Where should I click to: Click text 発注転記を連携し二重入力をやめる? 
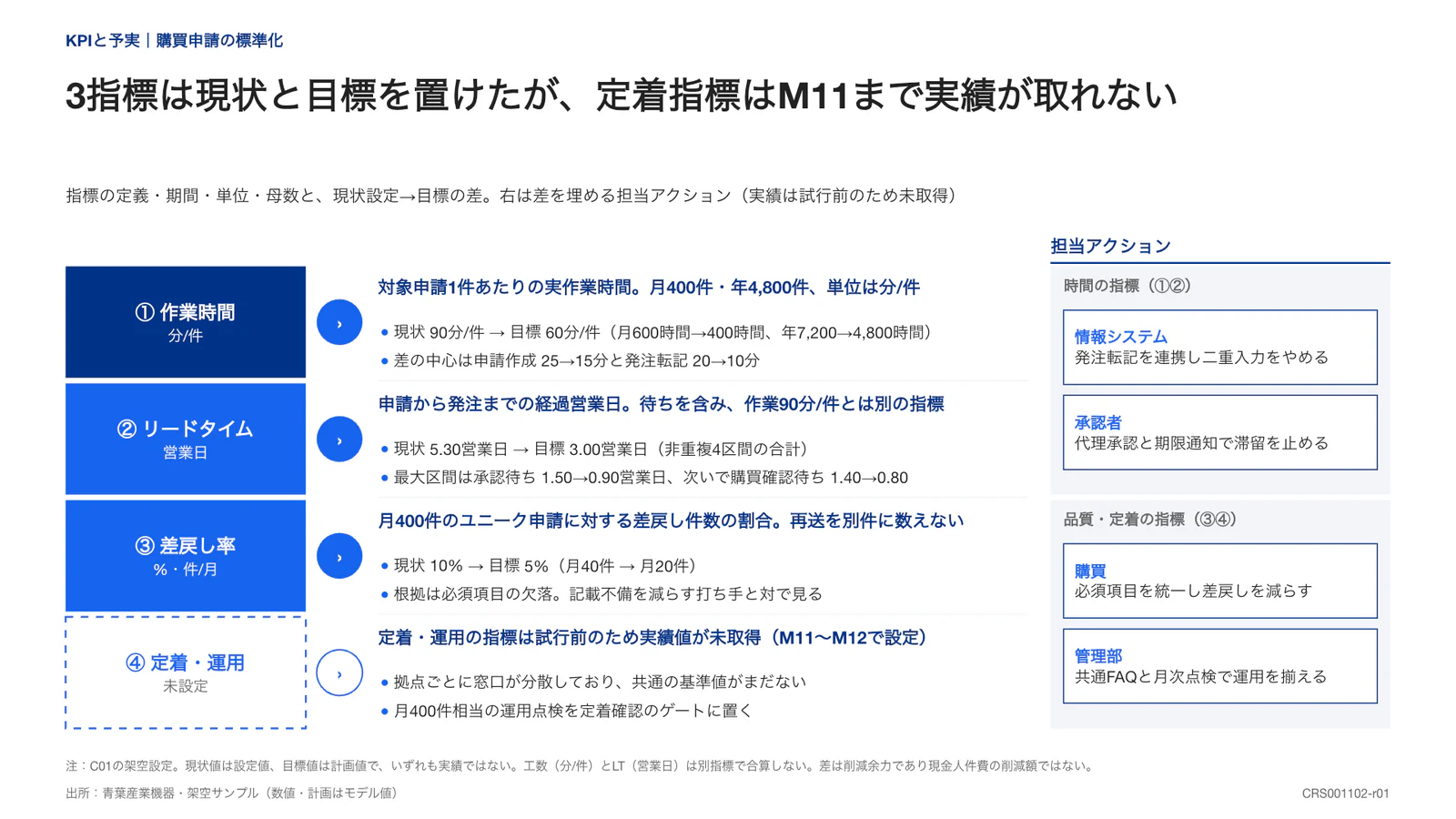1201,358
